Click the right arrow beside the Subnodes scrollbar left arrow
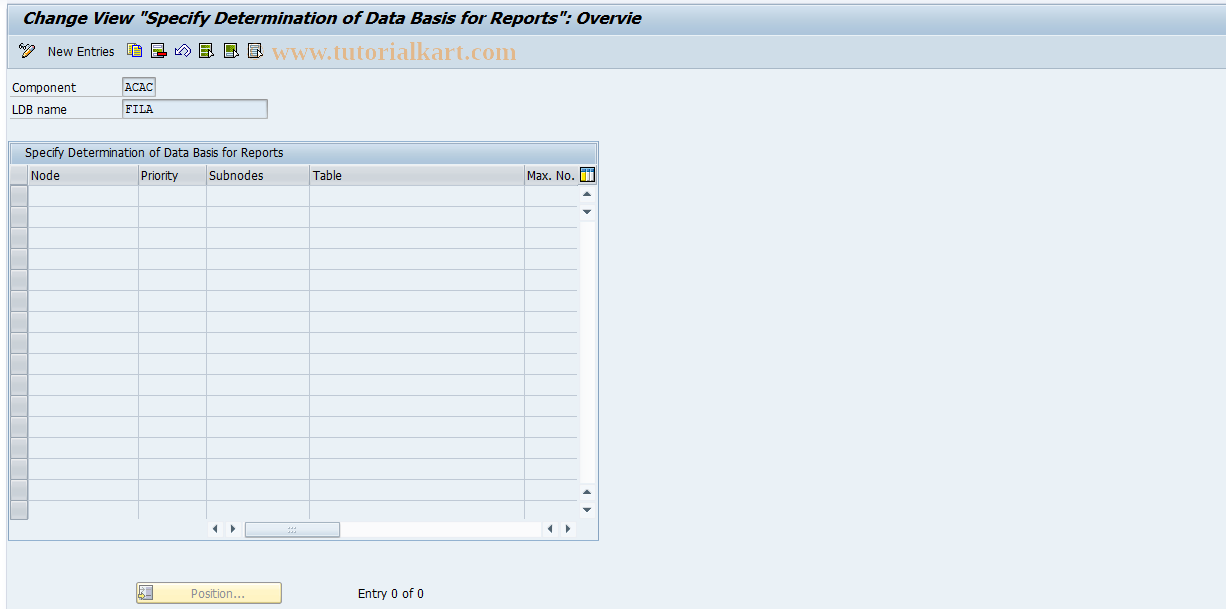 [233, 529]
